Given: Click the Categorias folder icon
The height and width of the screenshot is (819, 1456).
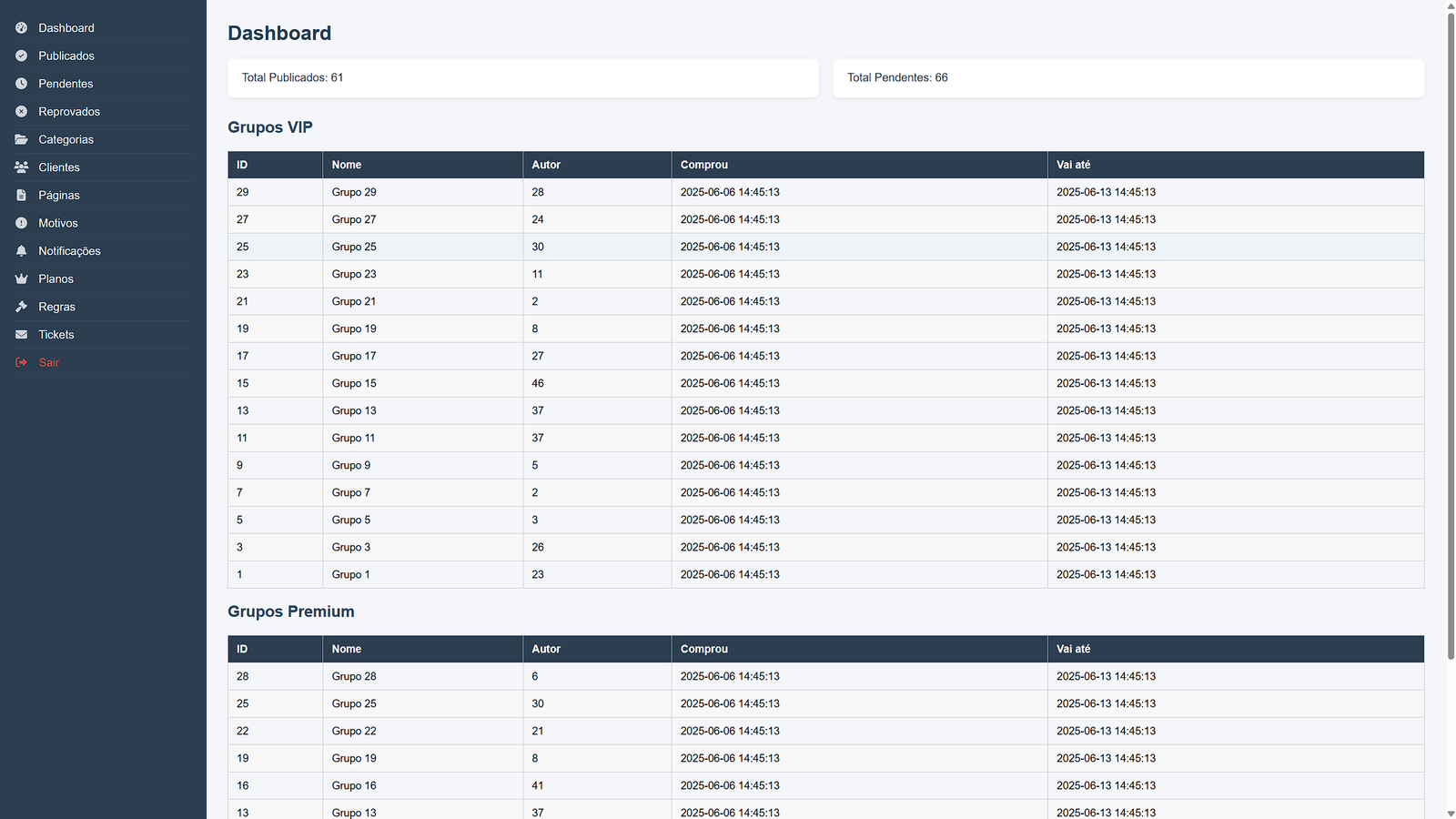Looking at the screenshot, I should (22, 139).
